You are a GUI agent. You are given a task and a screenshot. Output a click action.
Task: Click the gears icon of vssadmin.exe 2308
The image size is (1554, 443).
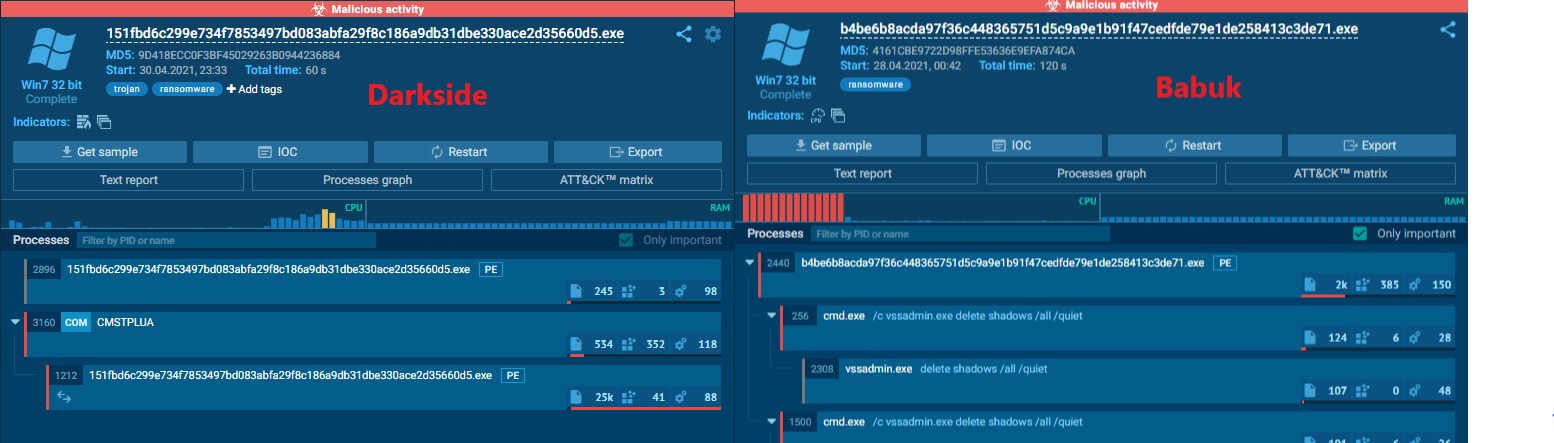pos(1415,390)
